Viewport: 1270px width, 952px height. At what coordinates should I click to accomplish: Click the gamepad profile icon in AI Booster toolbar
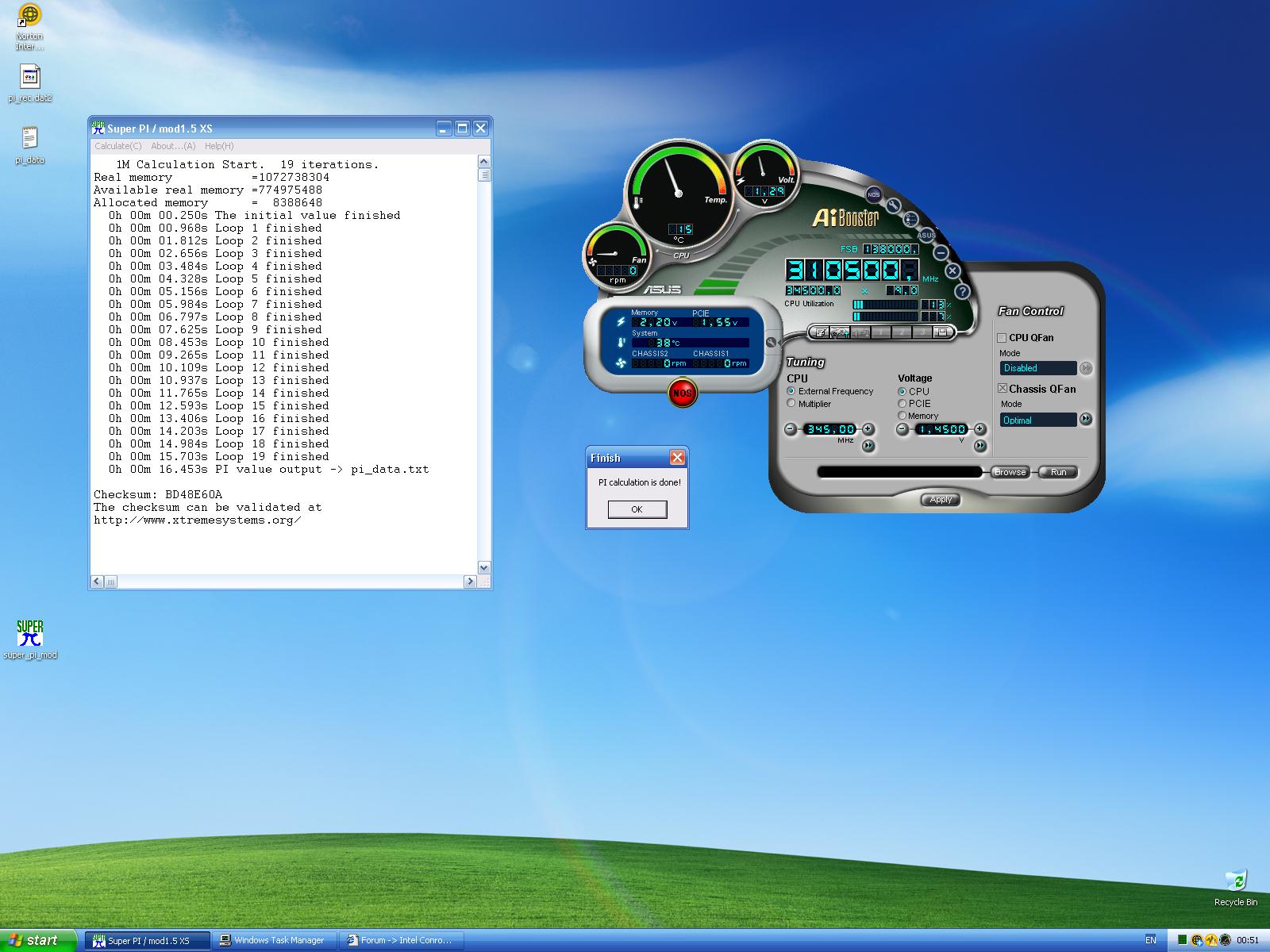pyautogui.click(x=840, y=332)
